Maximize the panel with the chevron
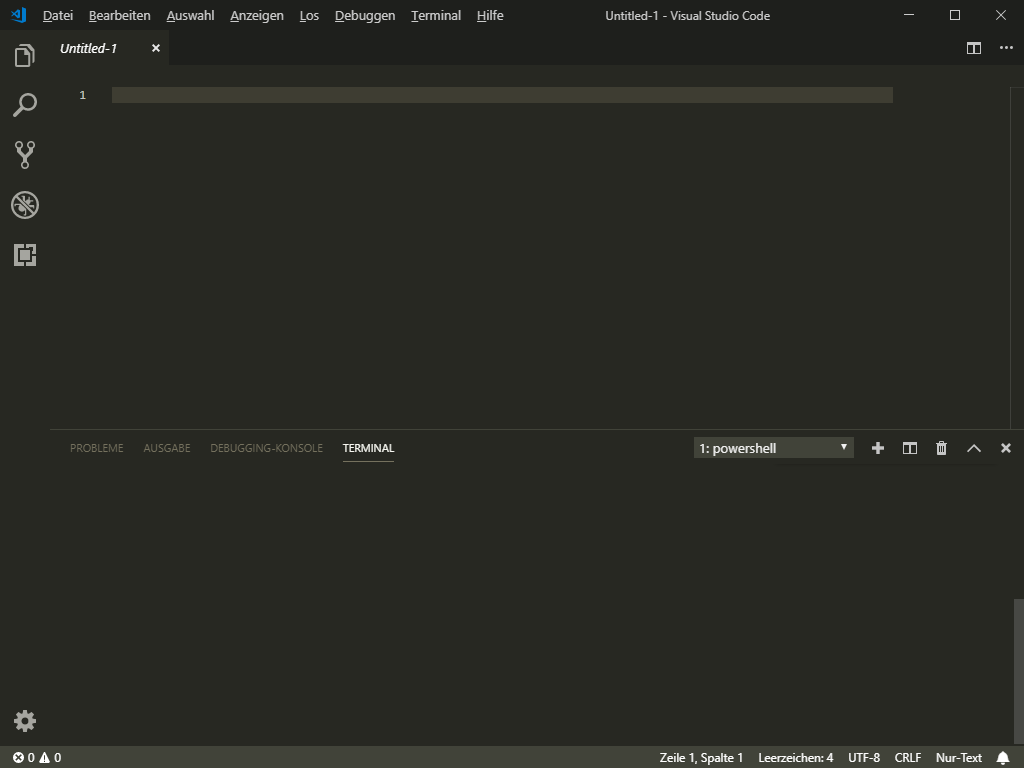Image resolution: width=1024 pixels, height=768 pixels. (x=973, y=448)
